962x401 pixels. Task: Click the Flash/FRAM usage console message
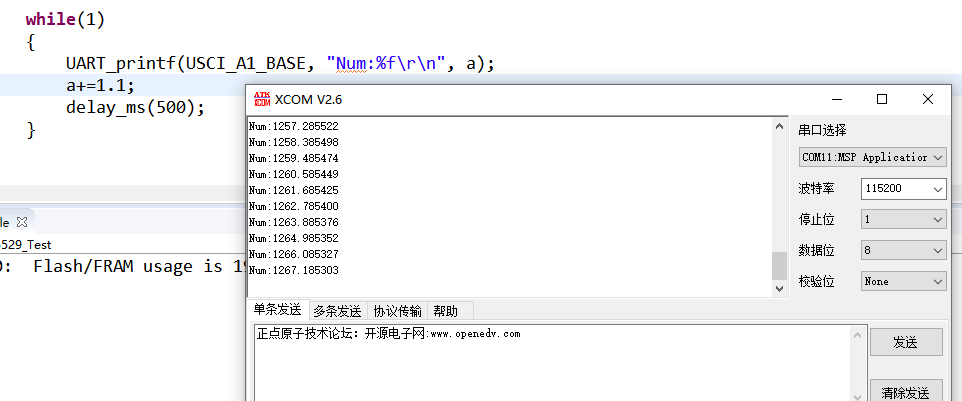[x=139, y=267]
